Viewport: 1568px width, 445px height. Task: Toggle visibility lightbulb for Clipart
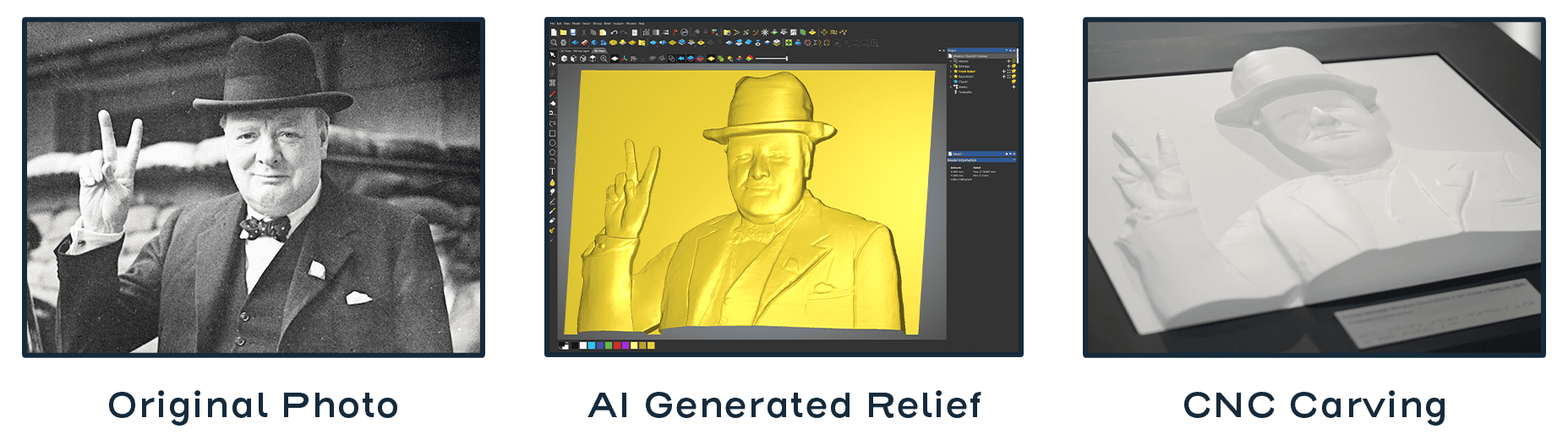(1013, 82)
